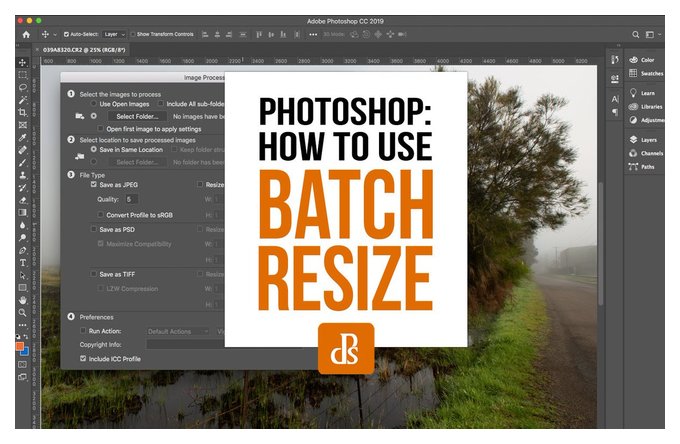Click the align left edges icon
Image resolution: width=680 pixels, height=444 pixels.
(x=205, y=34)
